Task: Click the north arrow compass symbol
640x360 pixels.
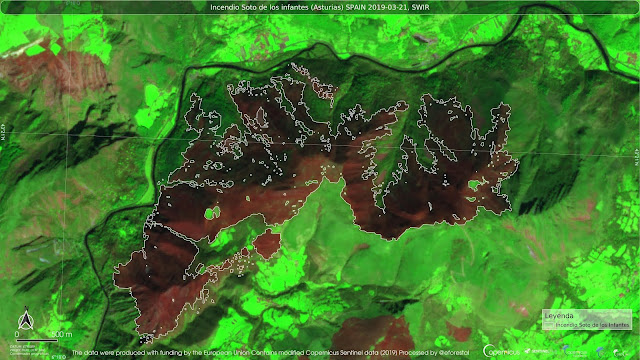Action: coord(25,319)
